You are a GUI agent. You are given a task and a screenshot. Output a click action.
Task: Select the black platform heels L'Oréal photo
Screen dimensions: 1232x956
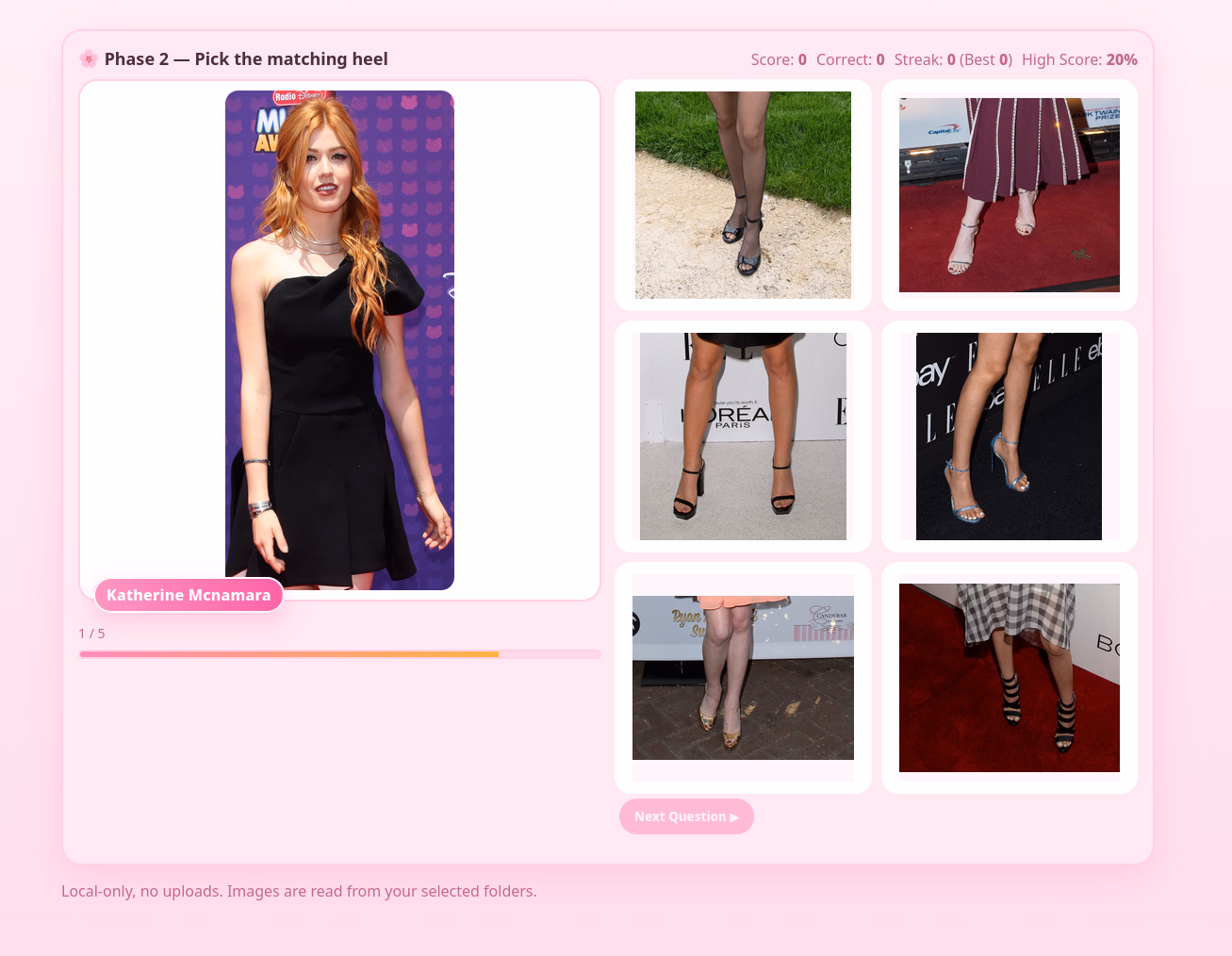pos(743,437)
